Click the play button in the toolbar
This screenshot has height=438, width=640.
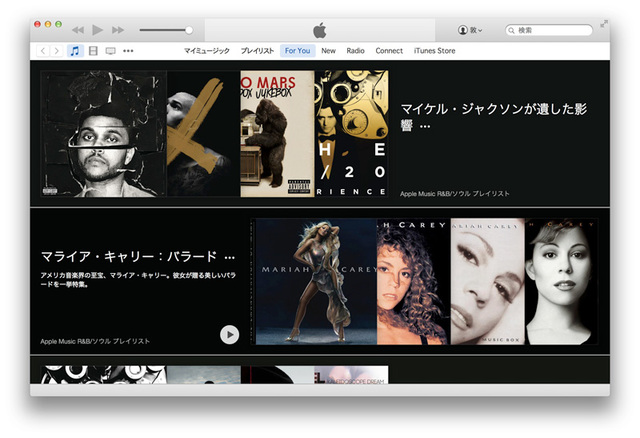coord(98,30)
